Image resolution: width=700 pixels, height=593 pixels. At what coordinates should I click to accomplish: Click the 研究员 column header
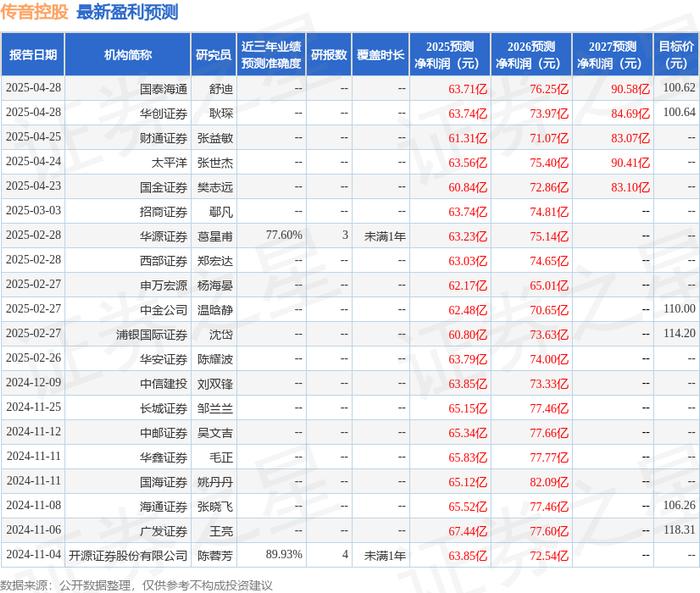tap(213, 54)
